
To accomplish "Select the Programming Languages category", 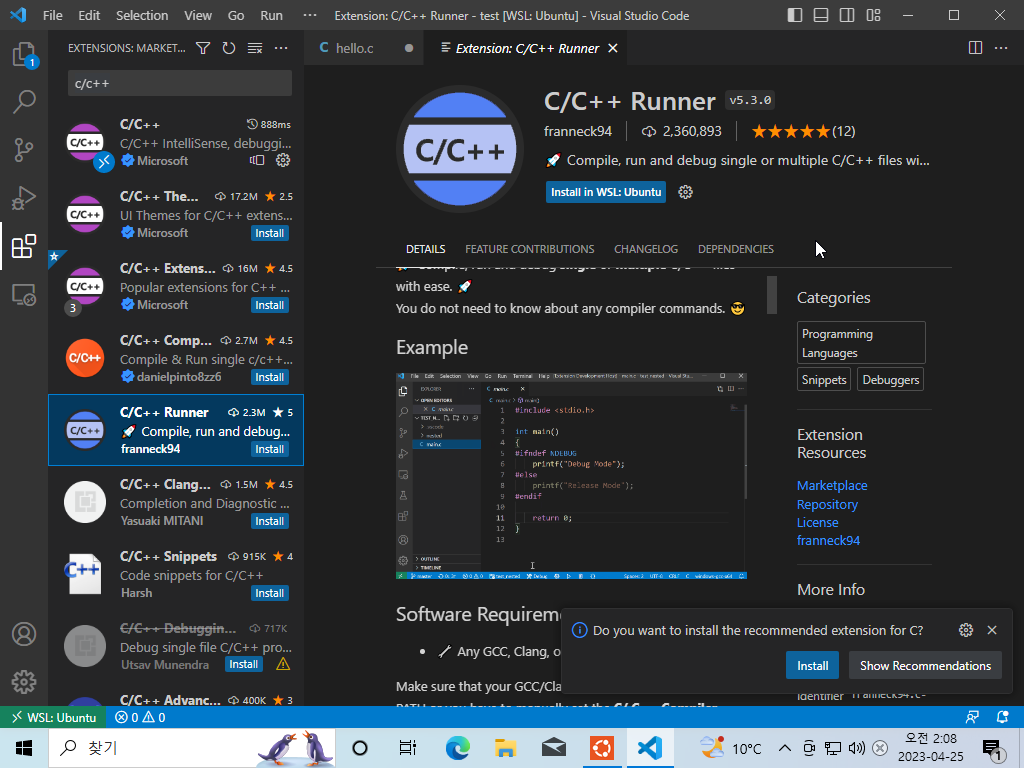I will tap(861, 343).
